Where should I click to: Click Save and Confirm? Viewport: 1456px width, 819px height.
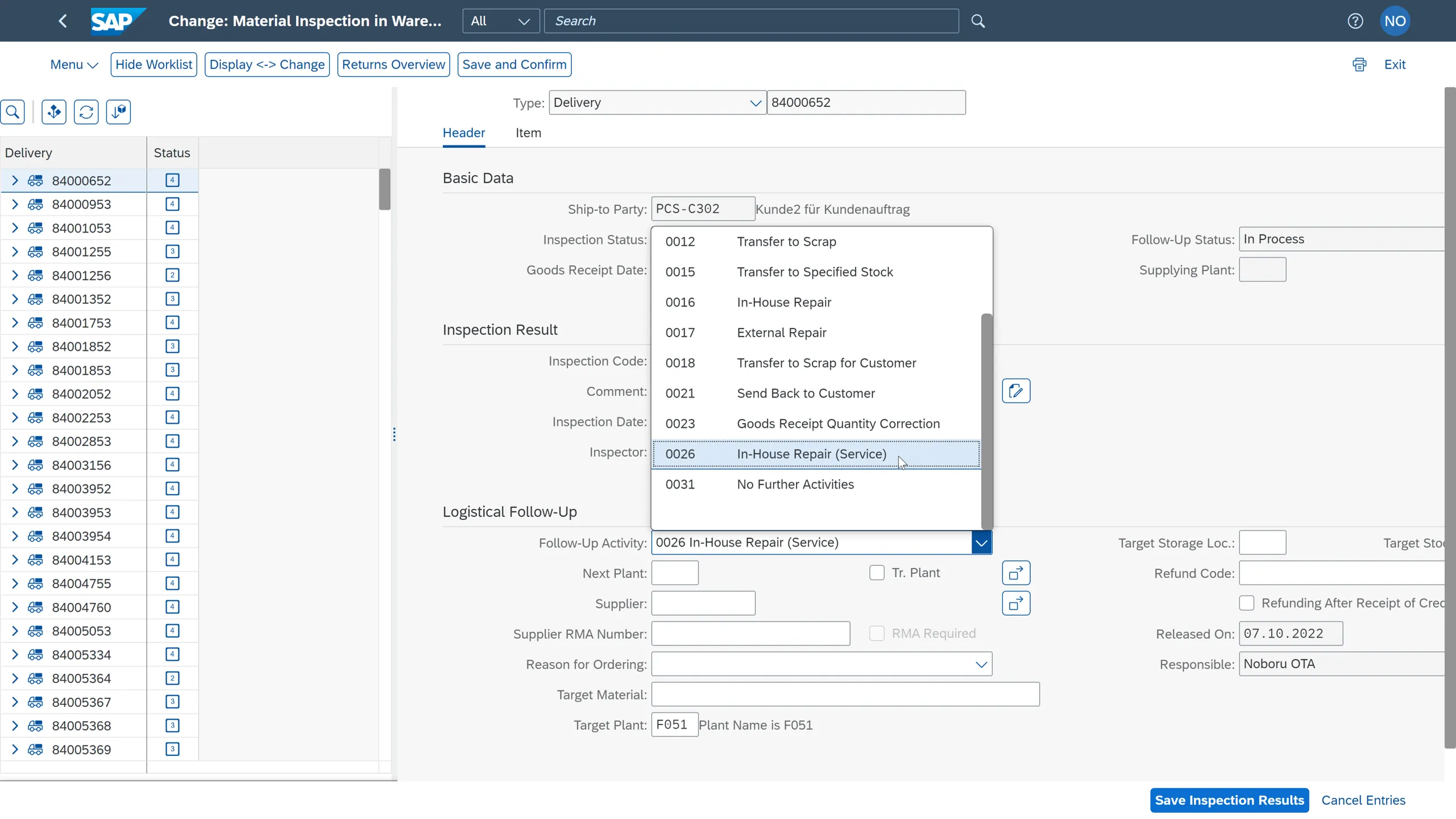tap(514, 64)
